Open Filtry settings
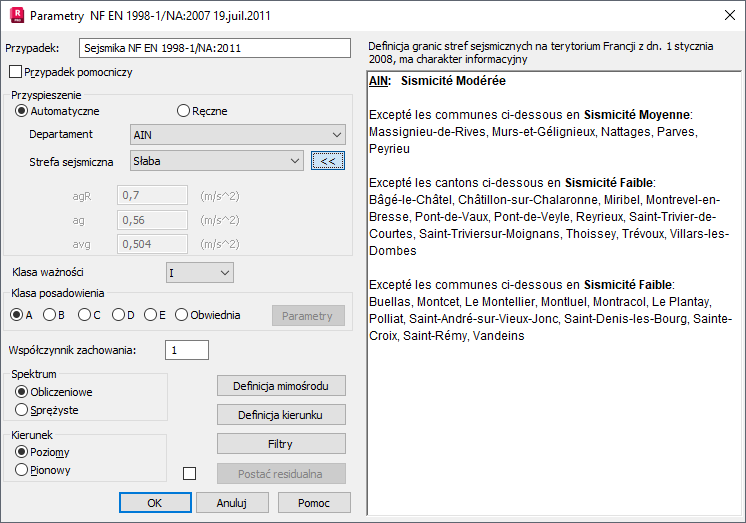The width and height of the screenshot is (746, 523). [x=281, y=444]
